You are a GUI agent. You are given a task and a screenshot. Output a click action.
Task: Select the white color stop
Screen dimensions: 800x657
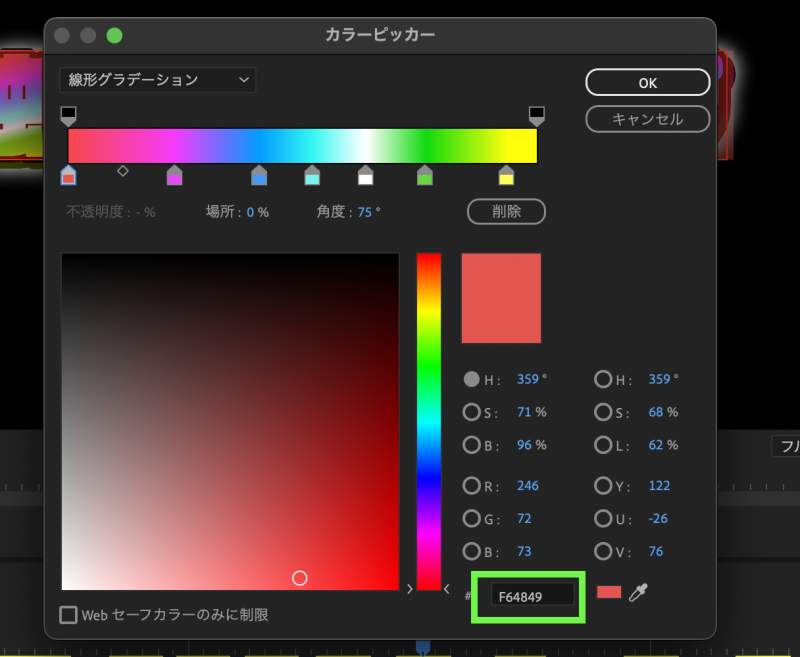pos(366,177)
